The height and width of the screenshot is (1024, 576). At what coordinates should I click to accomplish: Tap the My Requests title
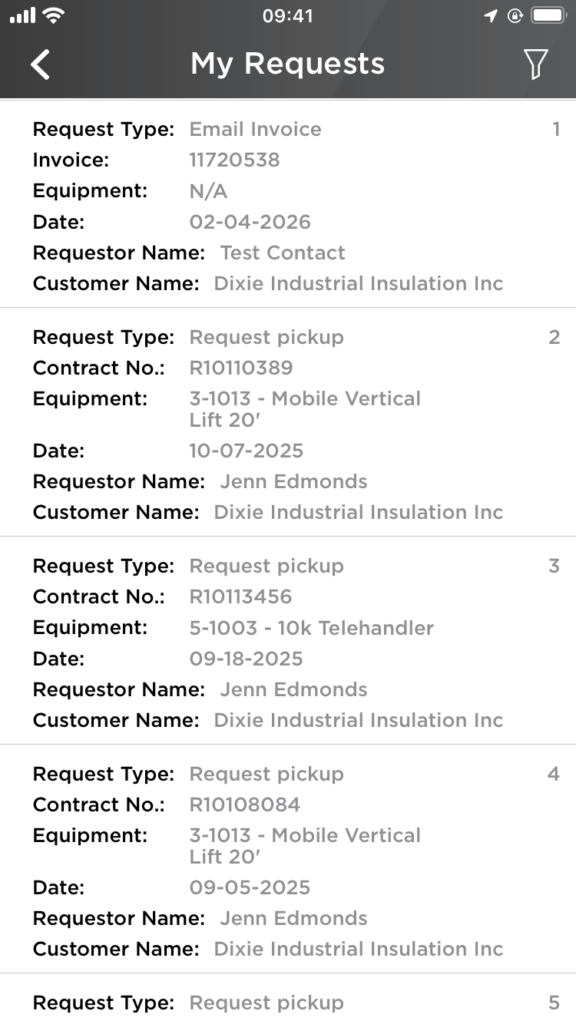288,63
